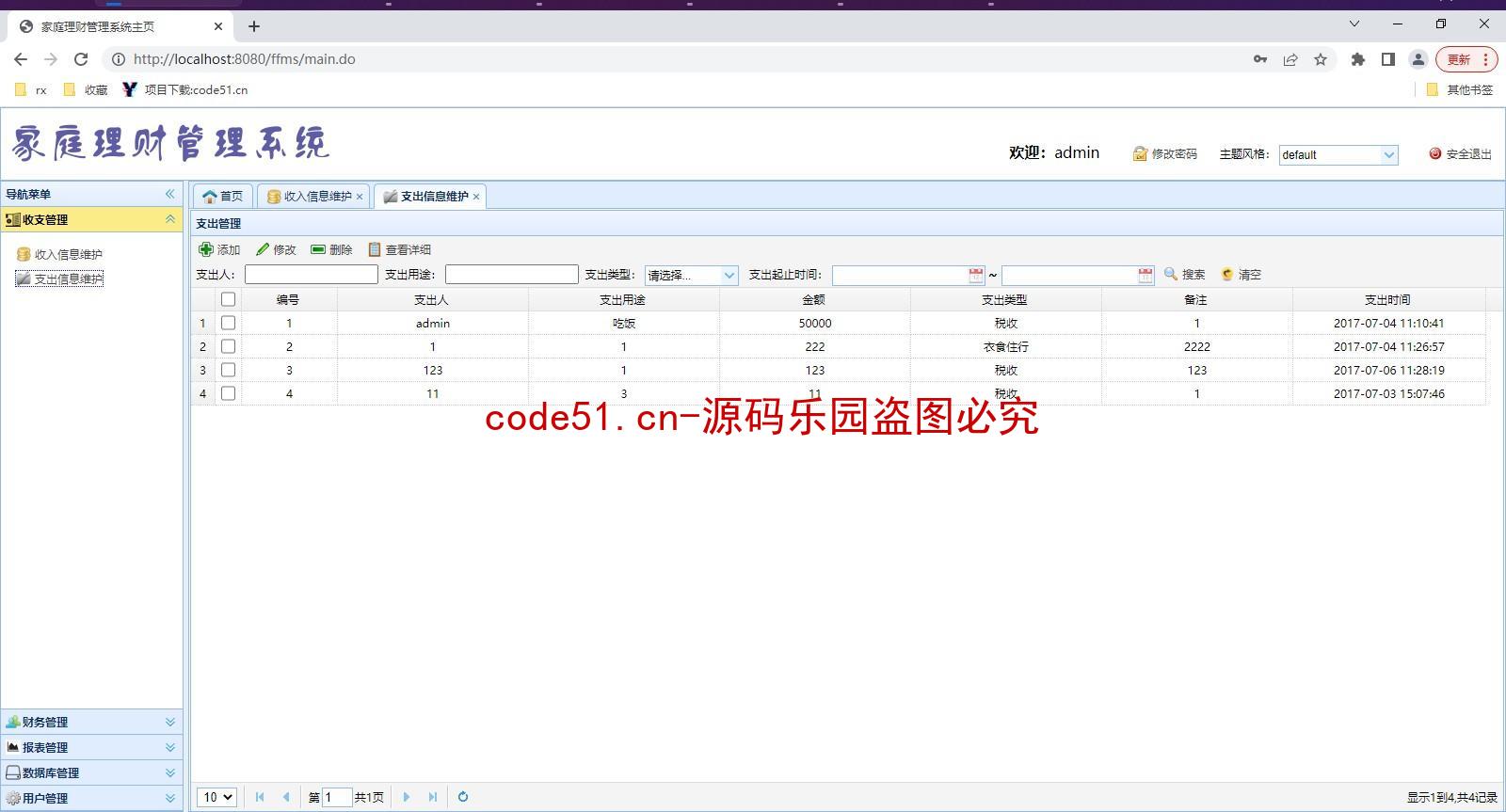Open theme style default dropdown
Viewport: 1506px width, 812px height.
tap(1338, 154)
